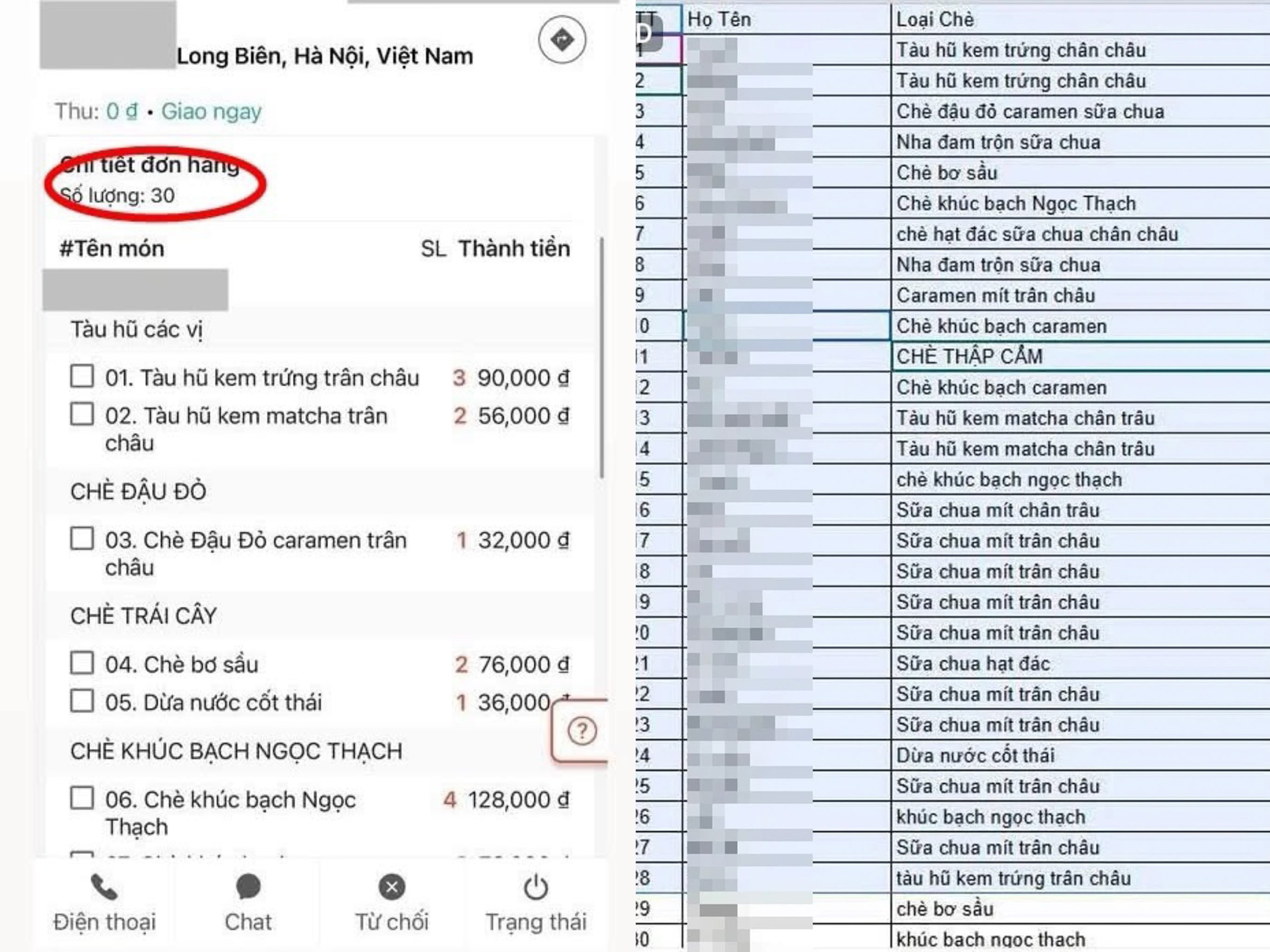
Task: Tap the Từ chối reject icon
Action: point(392,887)
